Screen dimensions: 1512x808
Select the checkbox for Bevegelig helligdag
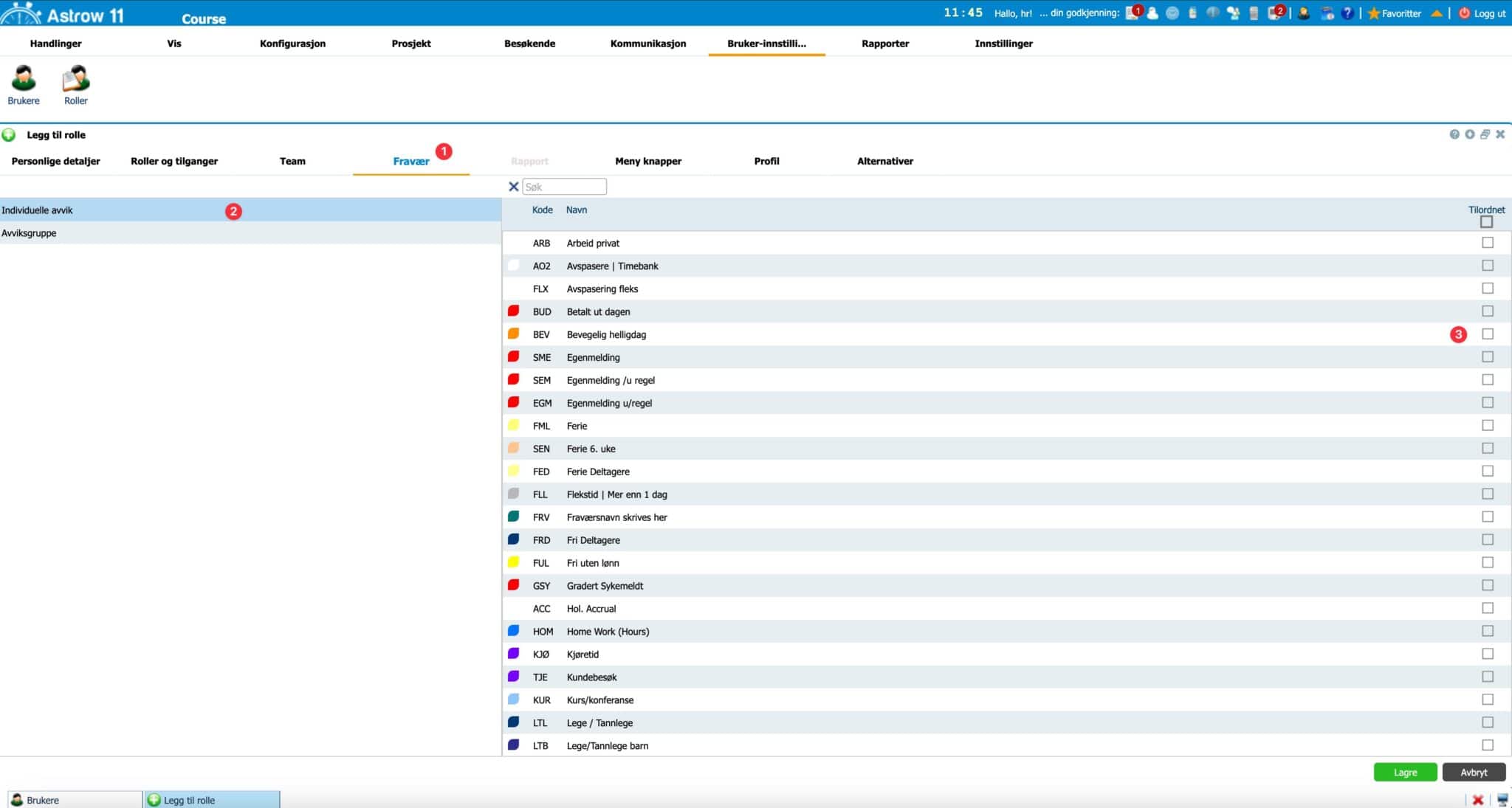point(1486,334)
